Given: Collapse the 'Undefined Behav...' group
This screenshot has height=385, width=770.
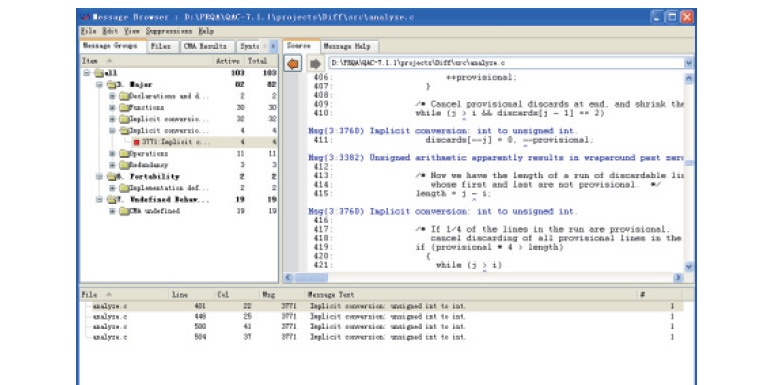Looking at the screenshot, I should coord(99,200).
